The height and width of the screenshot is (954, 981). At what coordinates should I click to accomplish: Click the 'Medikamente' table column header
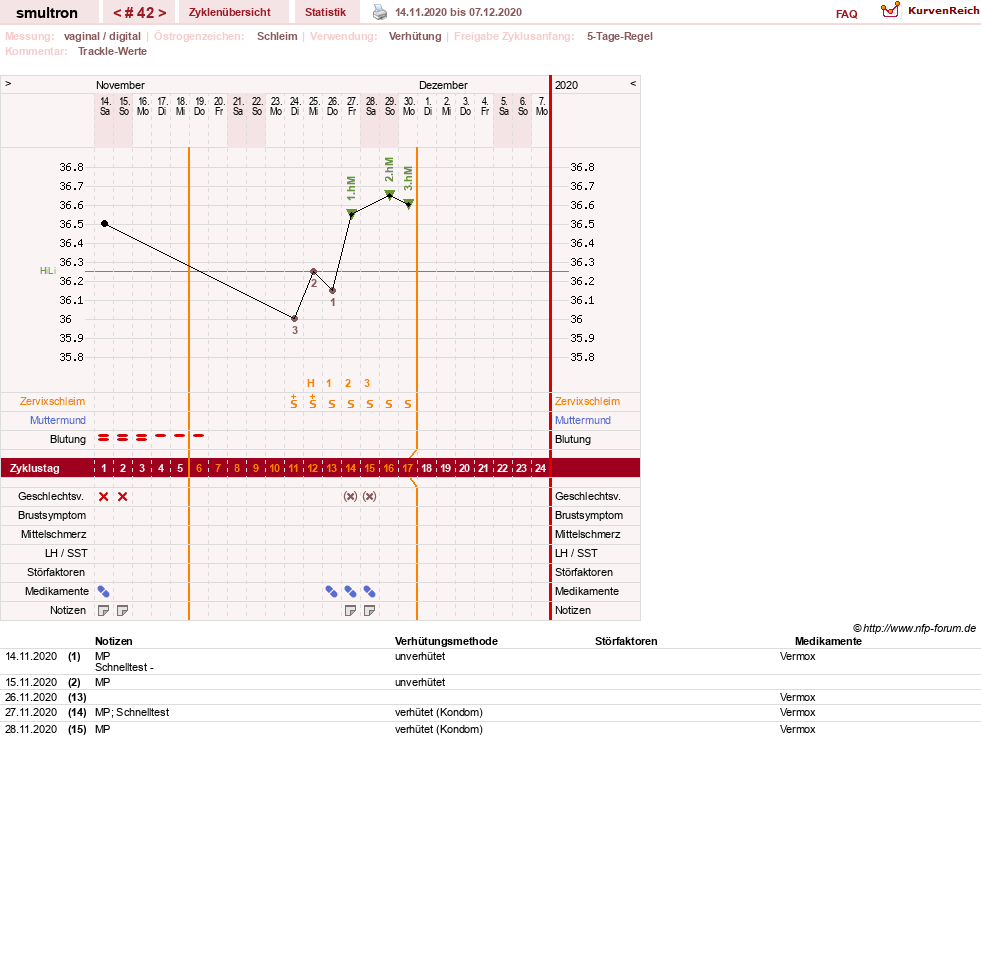pos(828,641)
